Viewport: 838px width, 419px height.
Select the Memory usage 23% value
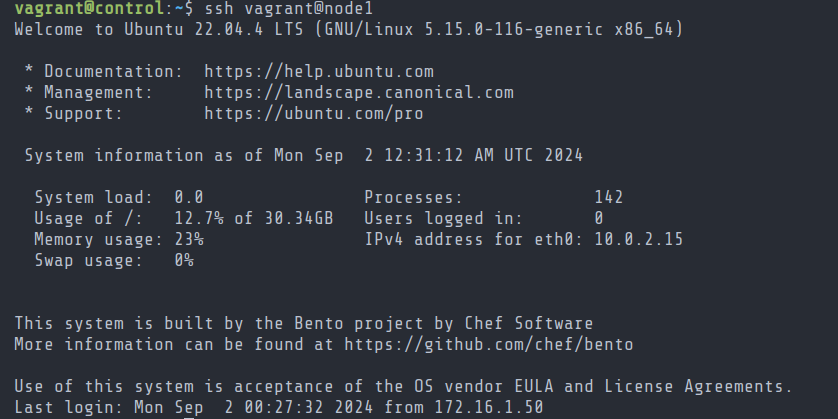[189, 239]
